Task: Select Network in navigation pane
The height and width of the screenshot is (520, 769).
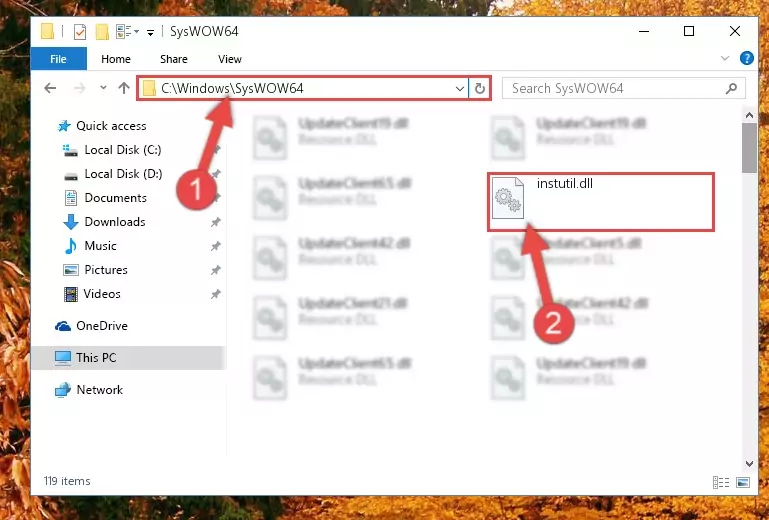Action: coord(100,390)
